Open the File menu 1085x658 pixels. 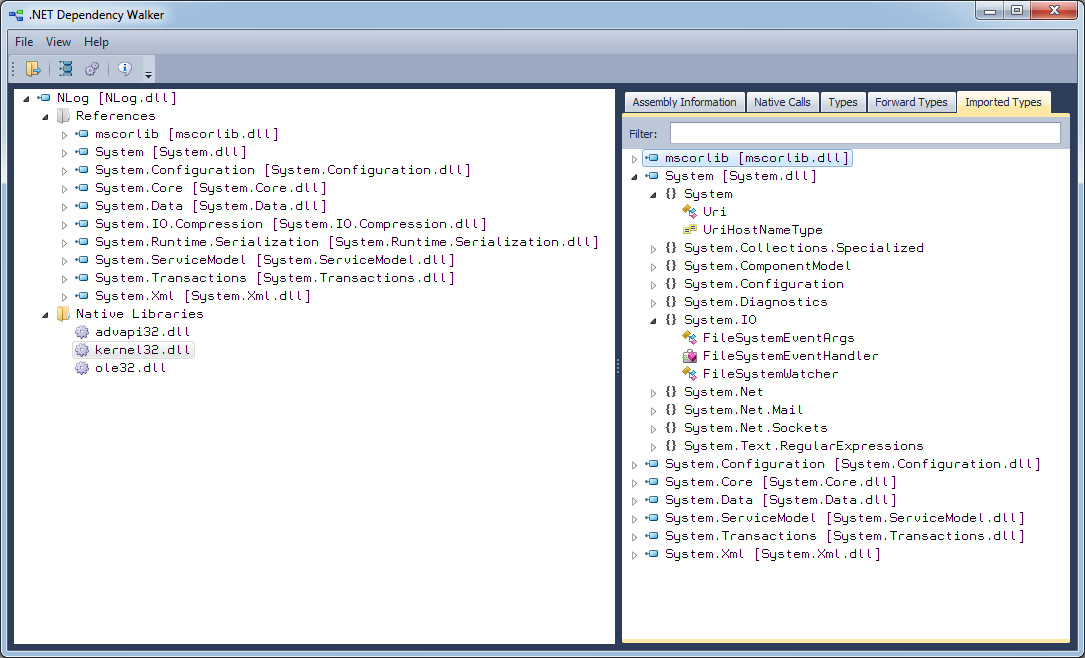[x=24, y=42]
